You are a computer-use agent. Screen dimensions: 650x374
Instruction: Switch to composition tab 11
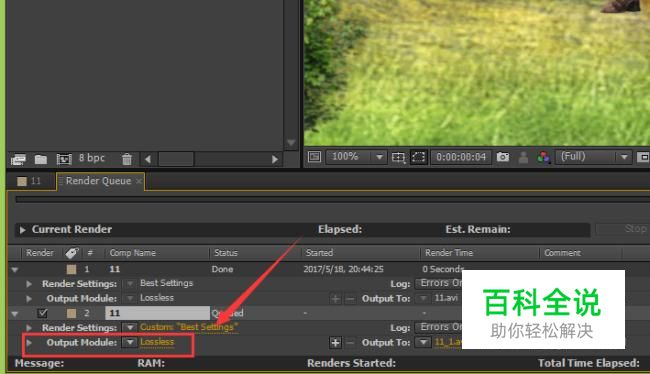[x=30, y=181]
